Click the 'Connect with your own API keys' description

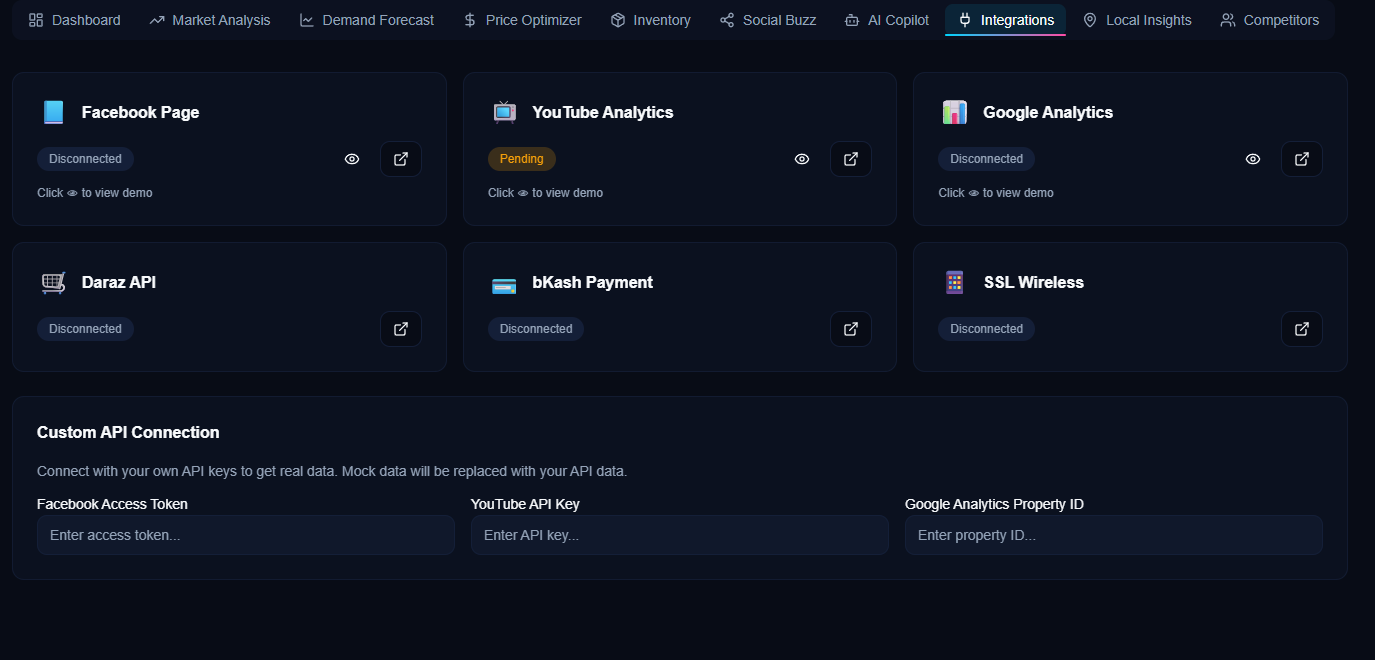332,471
